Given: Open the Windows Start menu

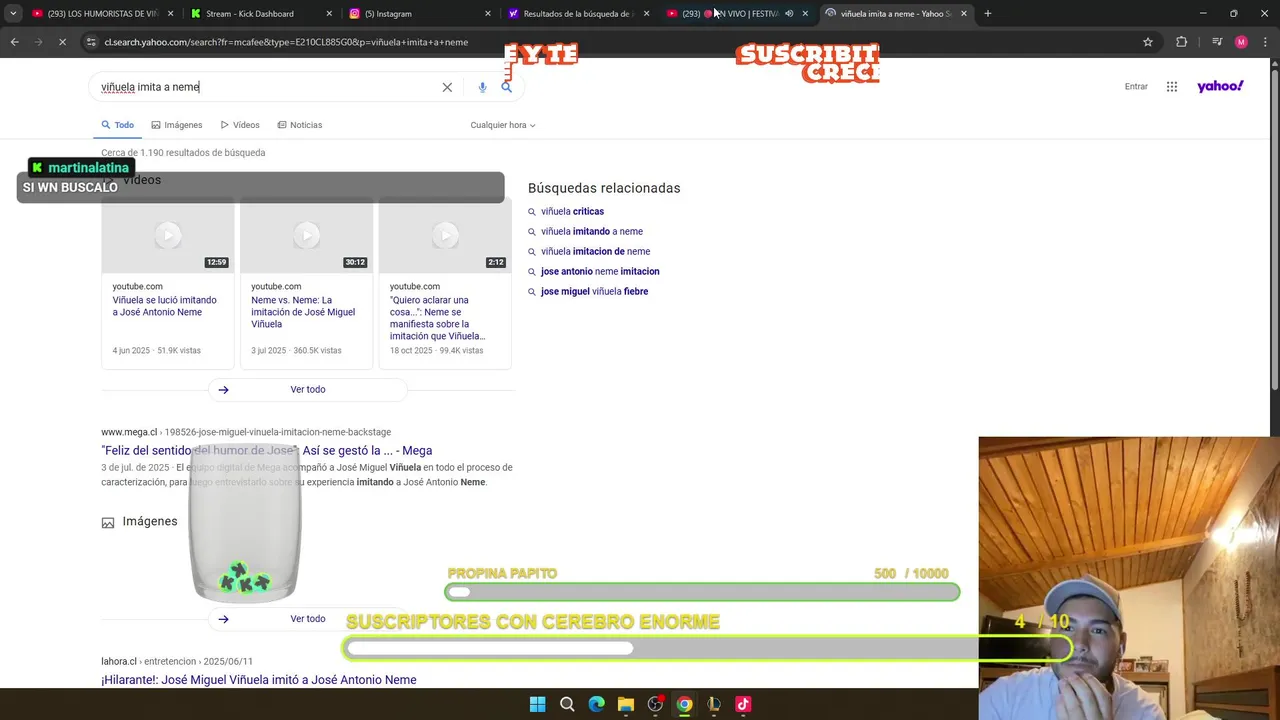Looking at the screenshot, I should pos(537,704).
